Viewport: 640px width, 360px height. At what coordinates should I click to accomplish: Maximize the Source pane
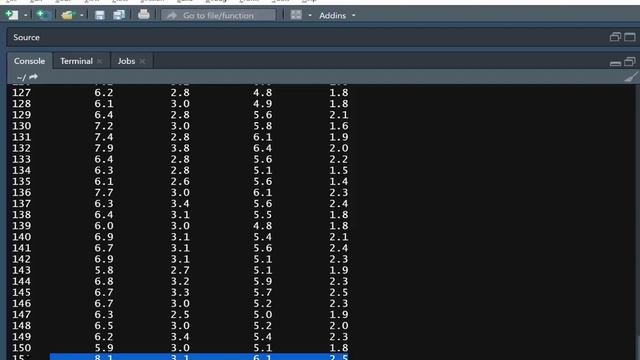[630, 37]
